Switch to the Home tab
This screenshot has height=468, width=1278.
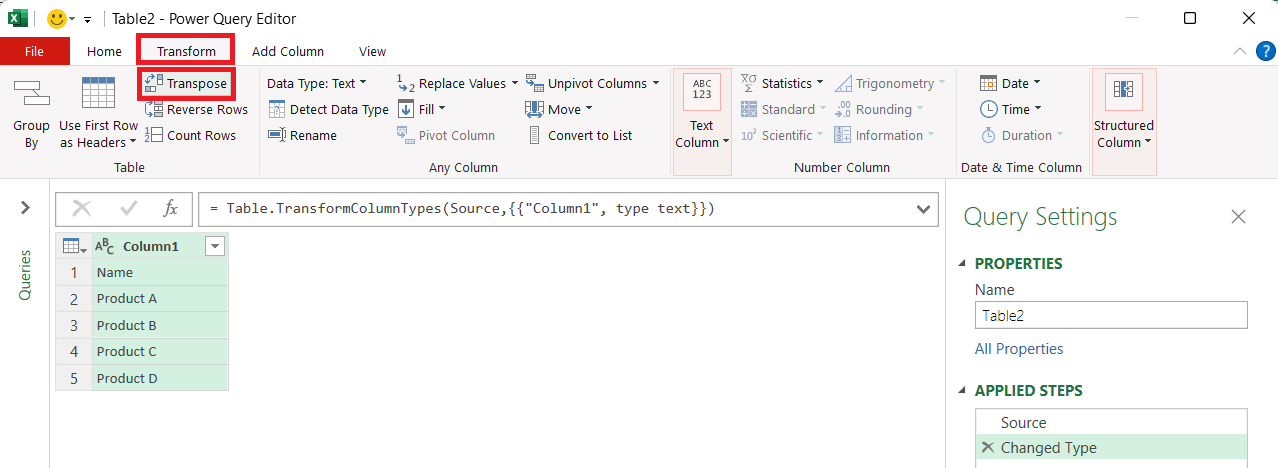104,51
